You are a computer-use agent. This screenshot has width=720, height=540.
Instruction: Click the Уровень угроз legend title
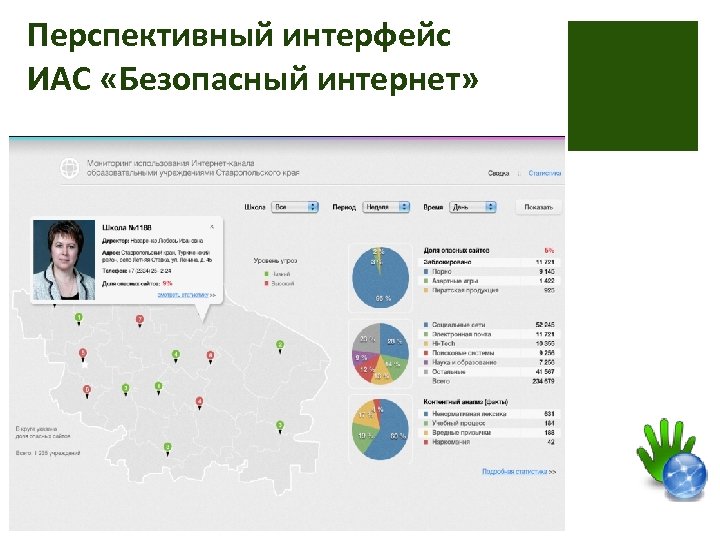tap(275, 261)
